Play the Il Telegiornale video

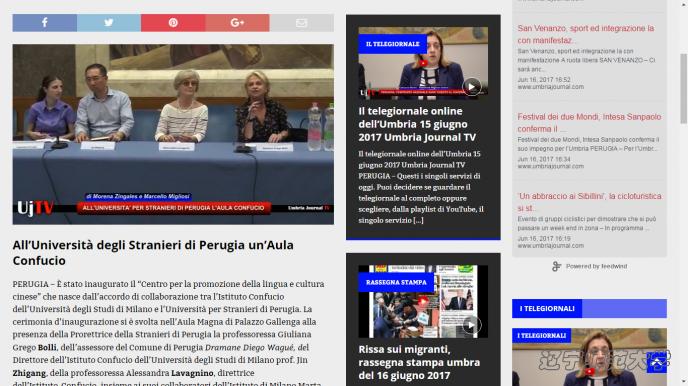click(x=472, y=87)
